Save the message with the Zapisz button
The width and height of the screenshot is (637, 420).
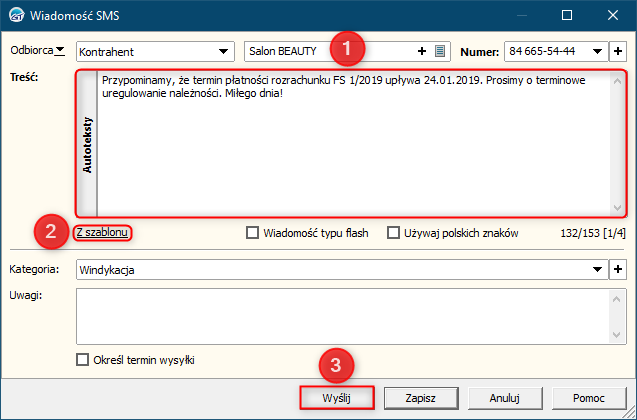(x=420, y=398)
